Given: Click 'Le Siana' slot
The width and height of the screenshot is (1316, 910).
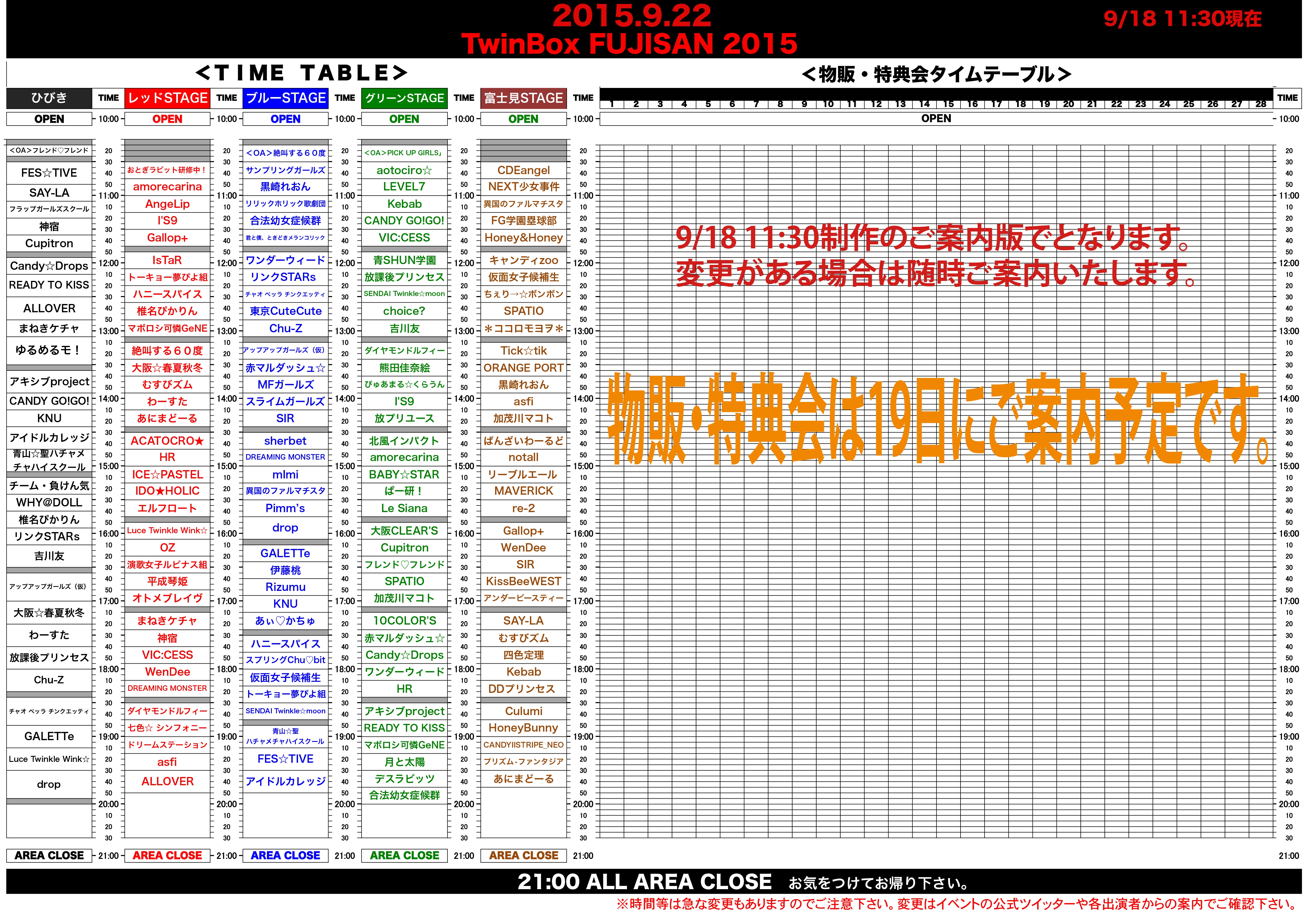Looking at the screenshot, I should 404,508.
